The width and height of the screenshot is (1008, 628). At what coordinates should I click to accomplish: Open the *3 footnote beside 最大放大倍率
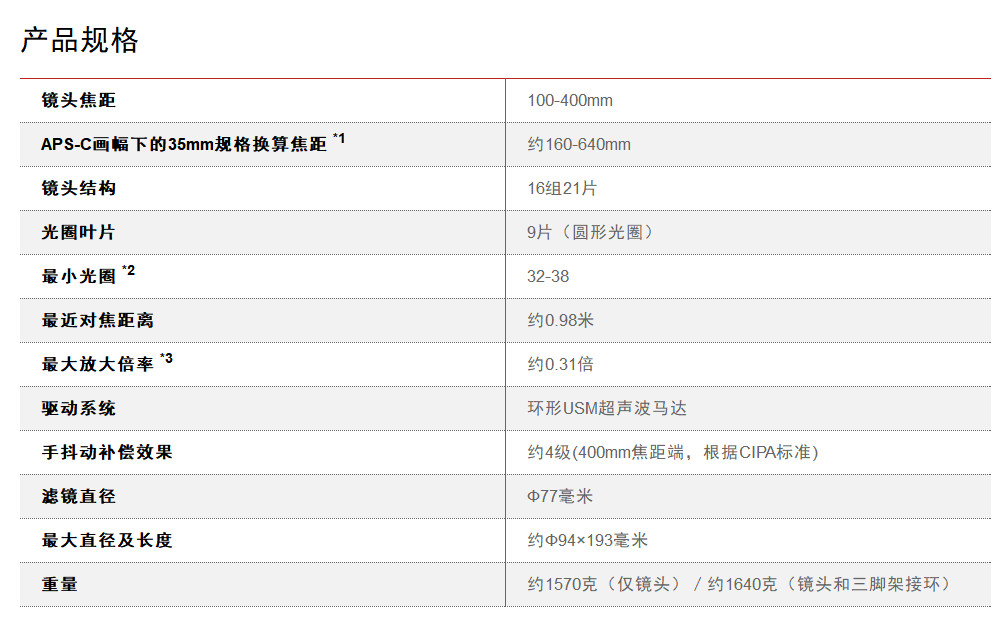pyautogui.click(x=166, y=359)
